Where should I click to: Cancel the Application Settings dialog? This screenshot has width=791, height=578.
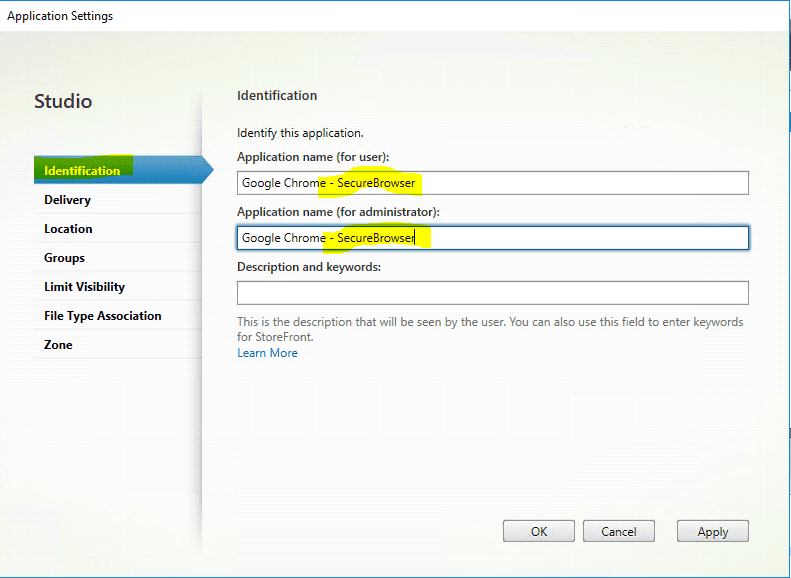618,532
